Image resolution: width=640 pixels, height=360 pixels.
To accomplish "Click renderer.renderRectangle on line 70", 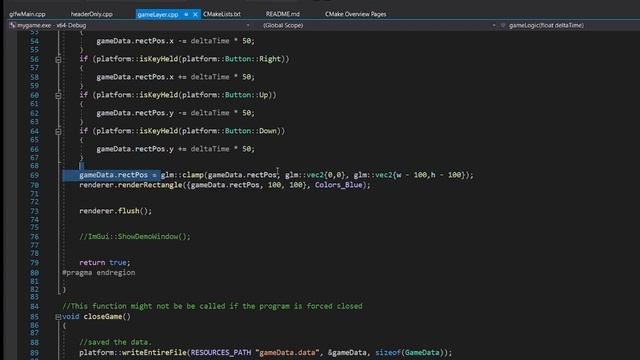I will tap(131, 185).
